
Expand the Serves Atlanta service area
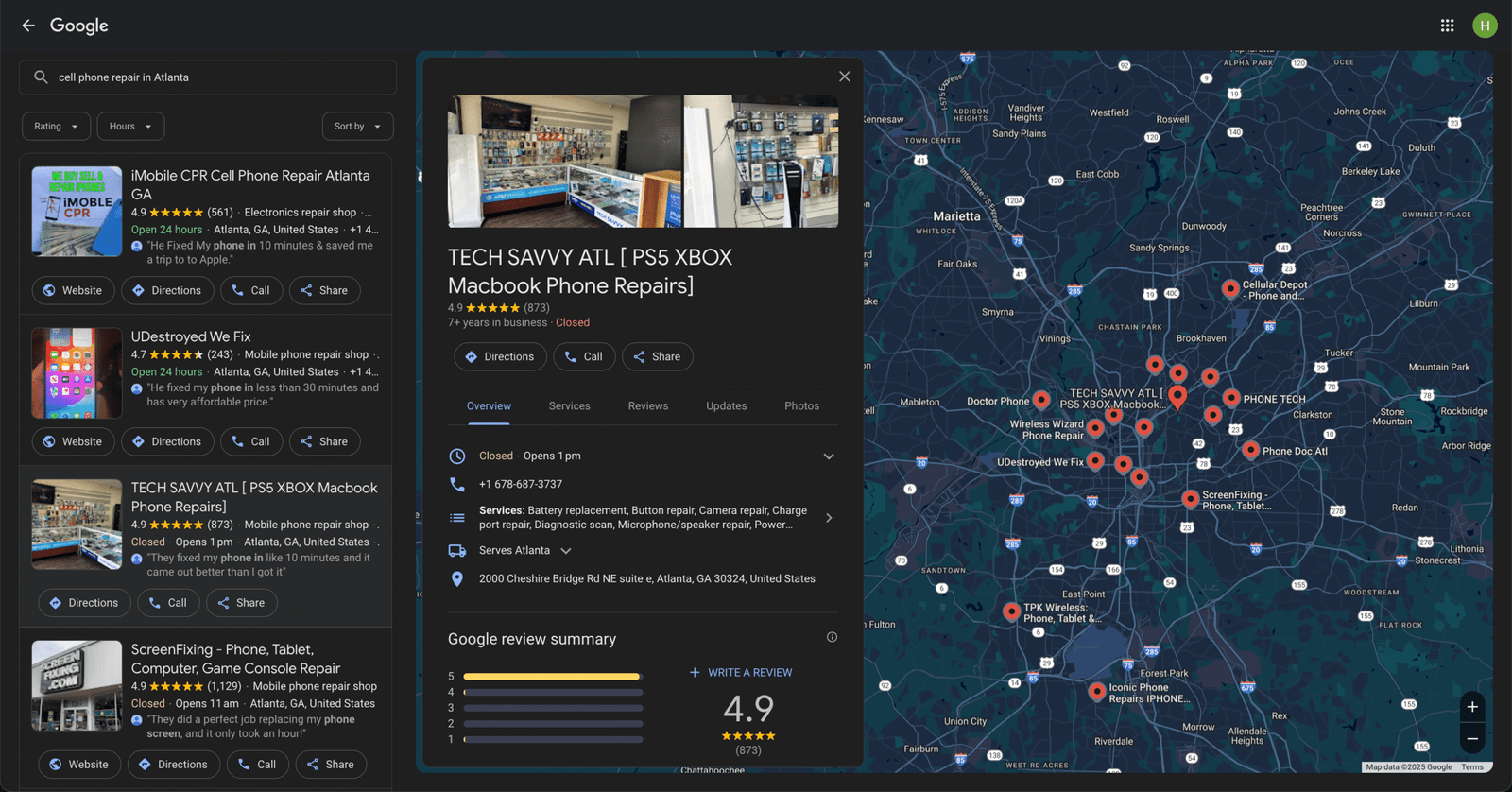[566, 551]
